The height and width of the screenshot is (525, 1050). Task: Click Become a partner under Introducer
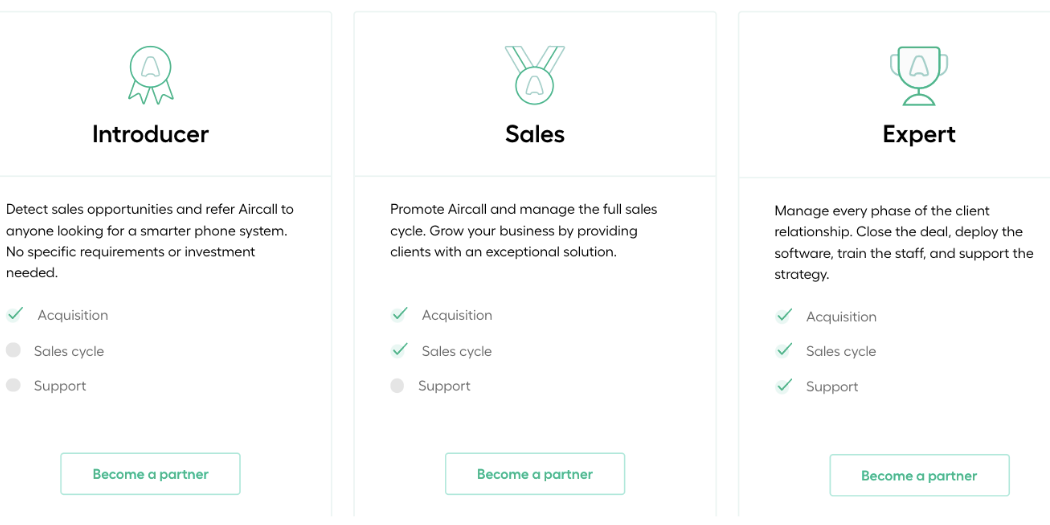151,474
